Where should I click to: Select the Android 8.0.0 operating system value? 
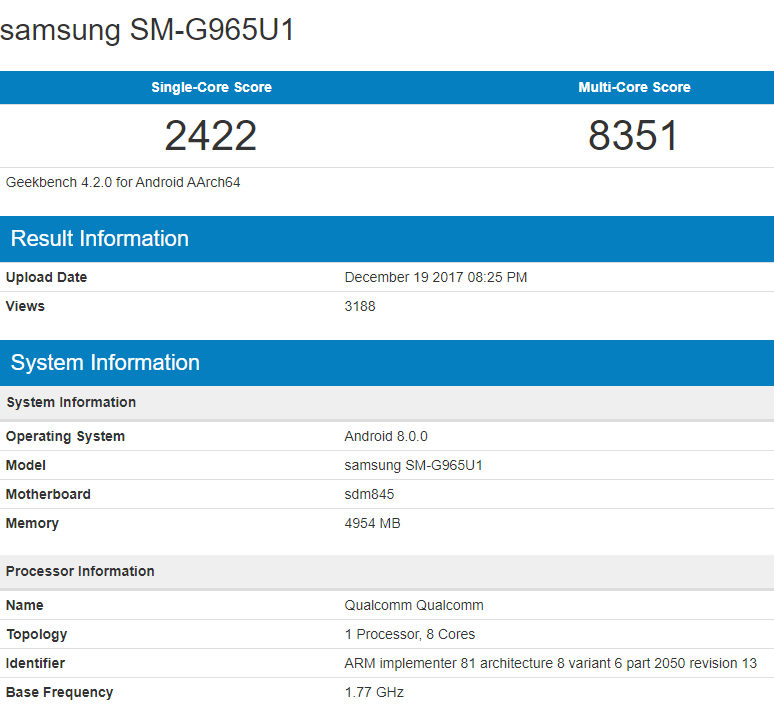[x=386, y=436]
